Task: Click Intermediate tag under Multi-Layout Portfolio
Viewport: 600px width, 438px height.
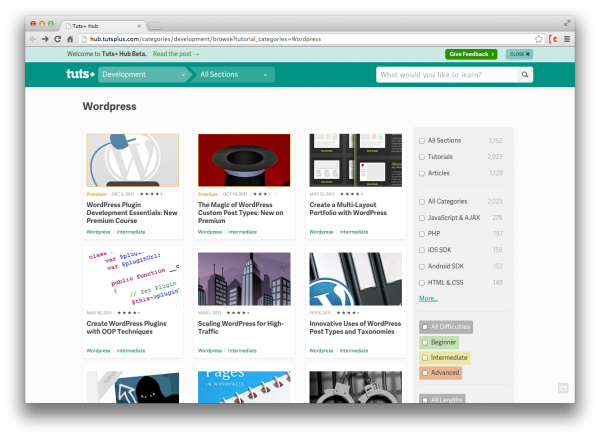Action: [354, 232]
